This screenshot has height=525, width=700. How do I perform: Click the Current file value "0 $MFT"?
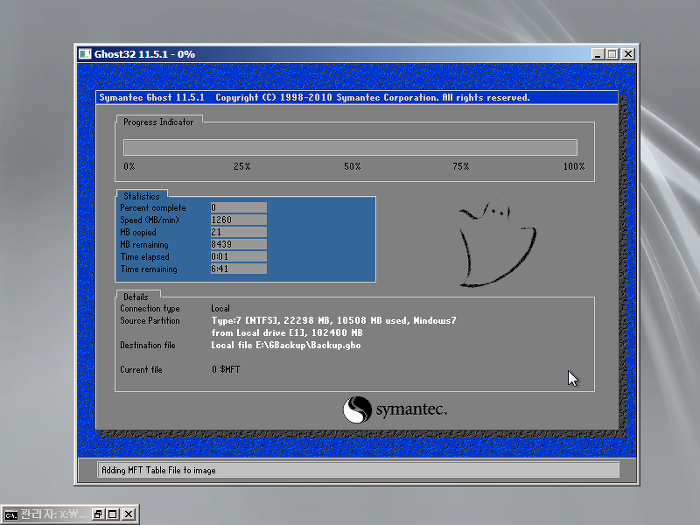point(226,370)
